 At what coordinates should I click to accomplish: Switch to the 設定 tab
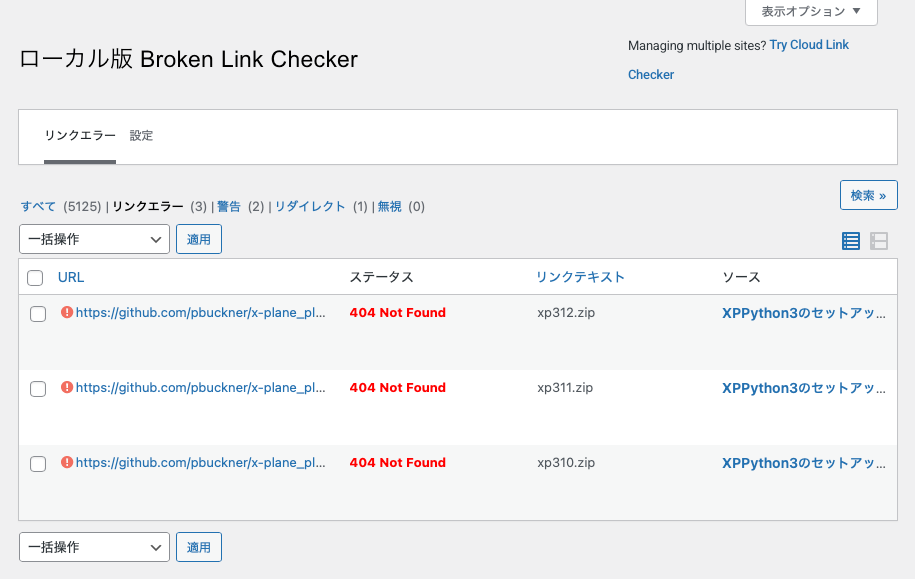pos(141,135)
